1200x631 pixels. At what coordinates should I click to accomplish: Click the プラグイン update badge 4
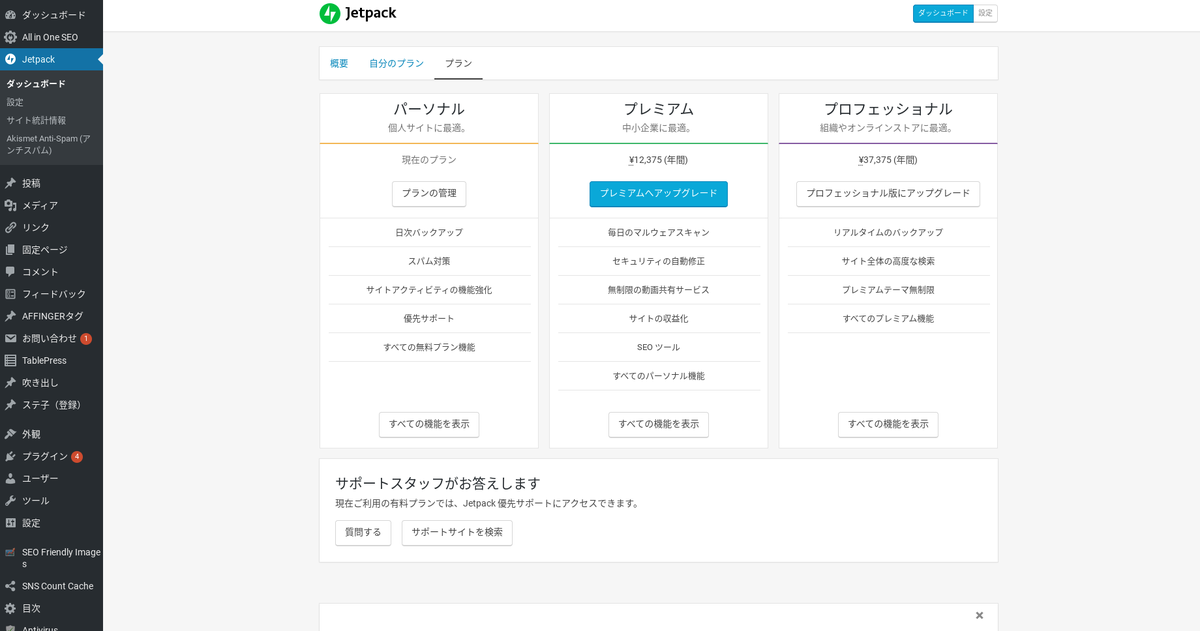(x=77, y=457)
